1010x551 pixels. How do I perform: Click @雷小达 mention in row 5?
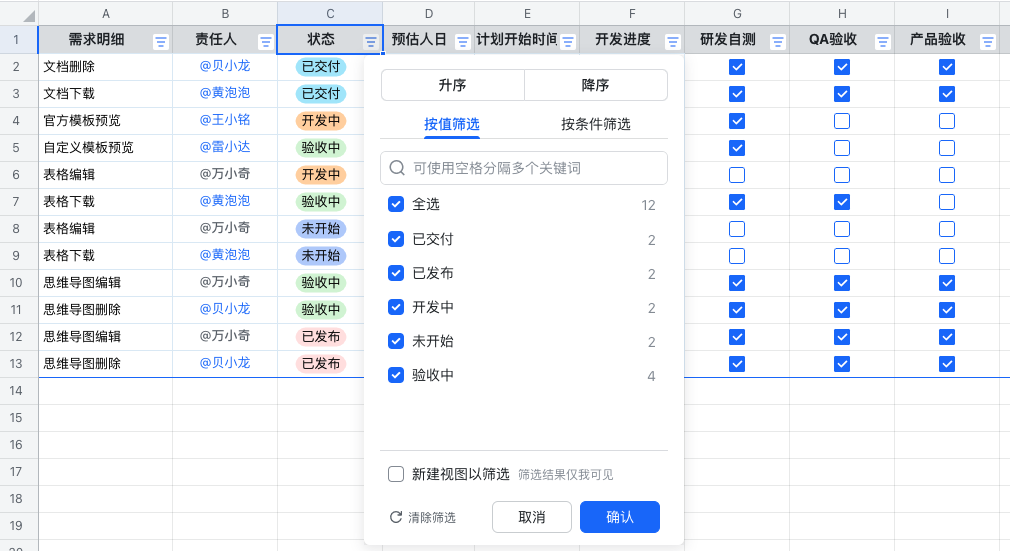coord(225,147)
